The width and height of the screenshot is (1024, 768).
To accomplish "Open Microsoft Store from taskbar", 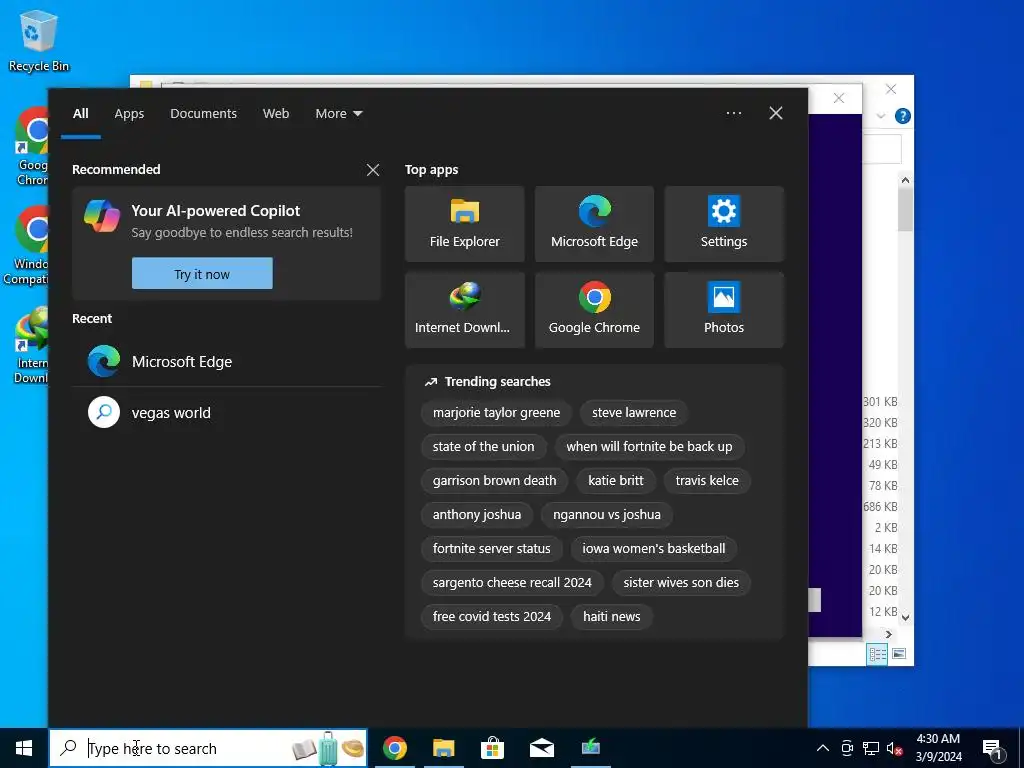I will point(492,748).
